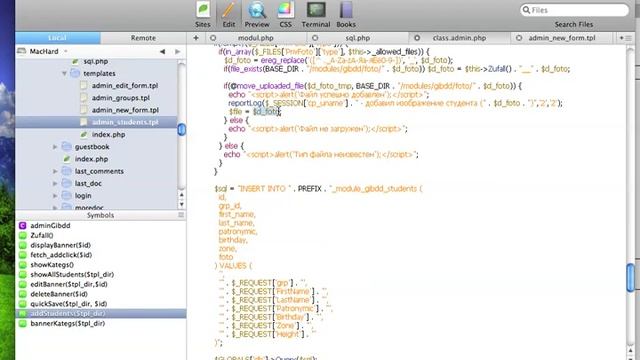Viewport: 640px width, 360px height.
Task: Open admin_edit_form.tpl file
Action: coord(124,86)
